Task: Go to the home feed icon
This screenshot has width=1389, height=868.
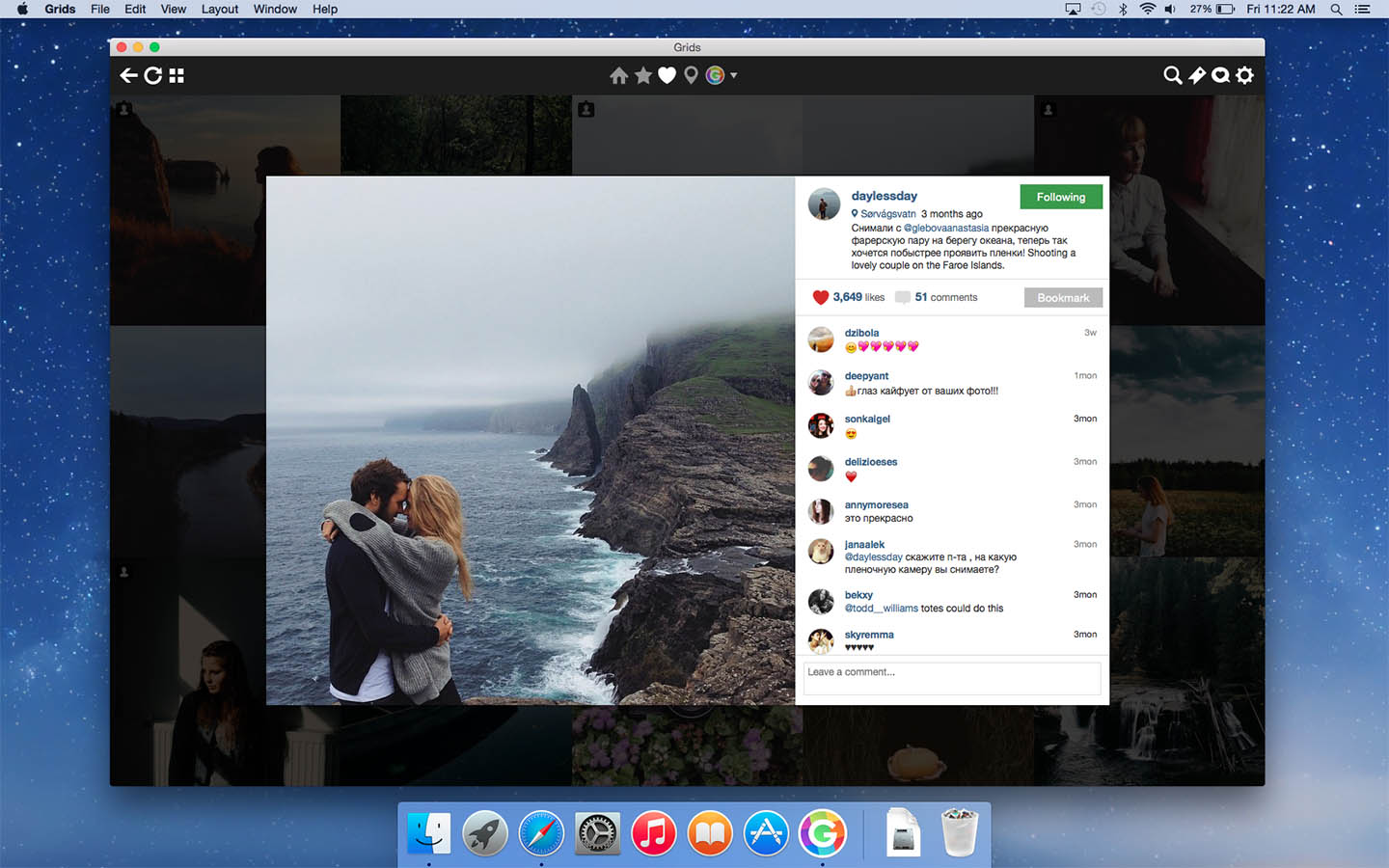Action: (x=618, y=75)
